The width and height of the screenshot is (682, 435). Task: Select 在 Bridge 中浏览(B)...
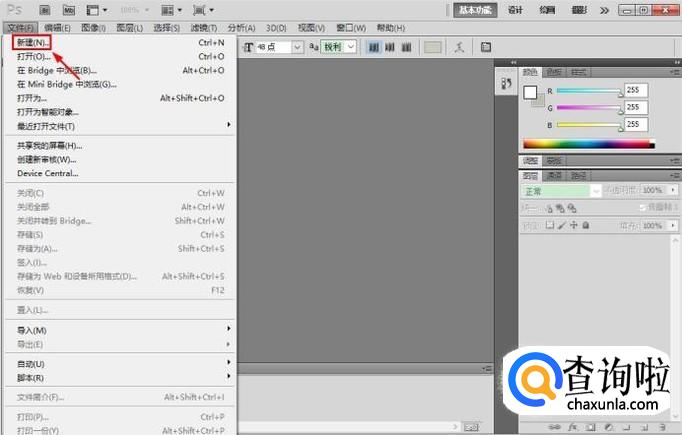[120, 70]
